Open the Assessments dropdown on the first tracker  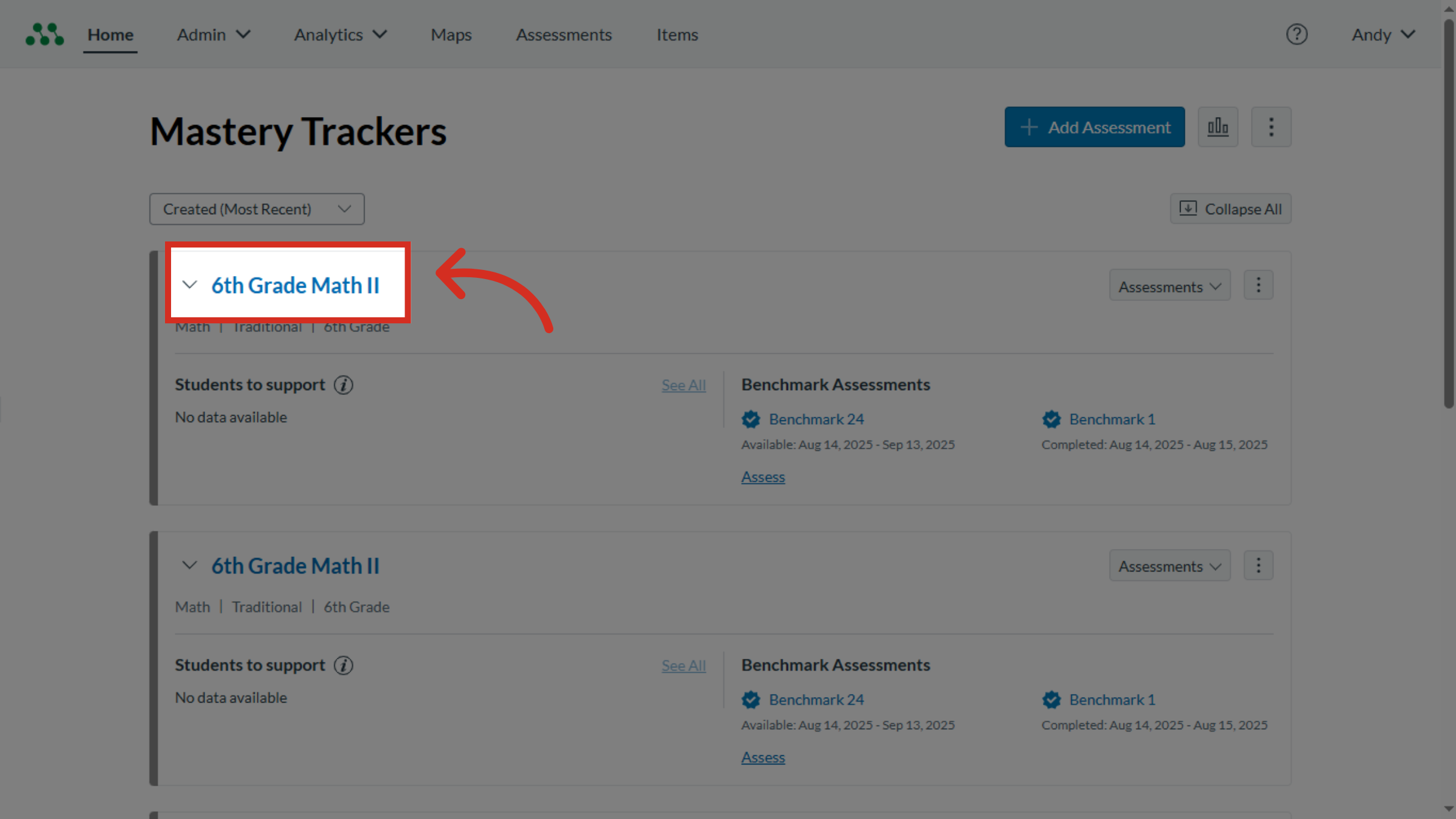[1169, 285]
